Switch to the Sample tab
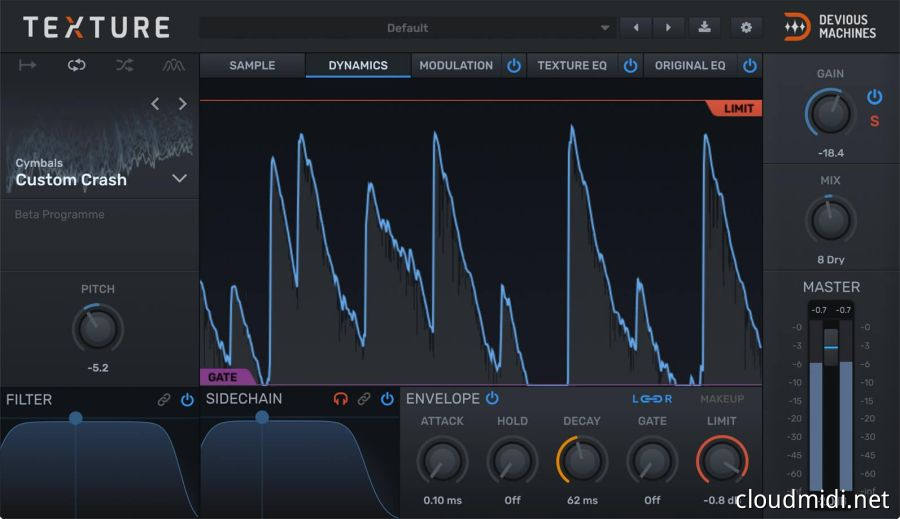The width and height of the screenshot is (900, 519). [252, 65]
